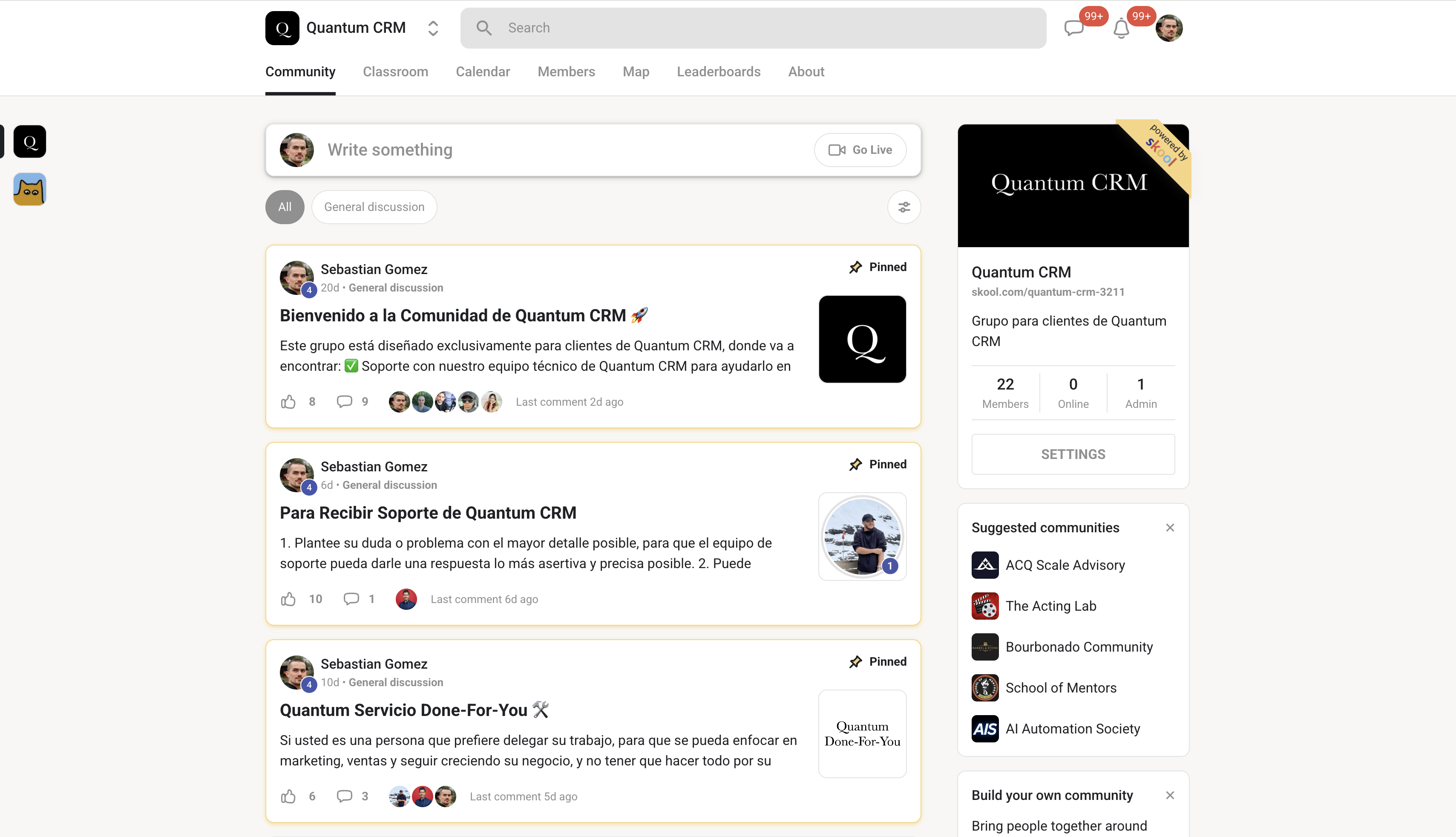
Task: Click the SETTINGS button
Action: 1073,454
